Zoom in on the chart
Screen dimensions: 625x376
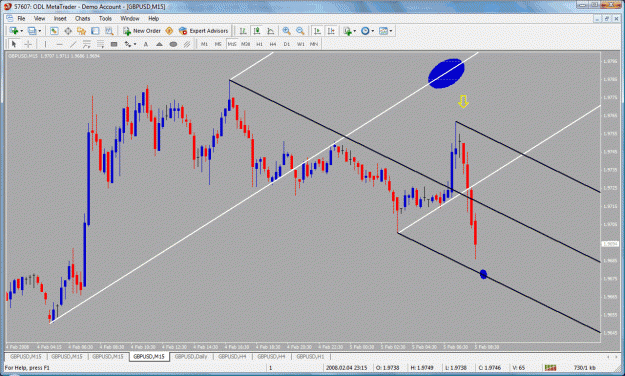pos(286,31)
